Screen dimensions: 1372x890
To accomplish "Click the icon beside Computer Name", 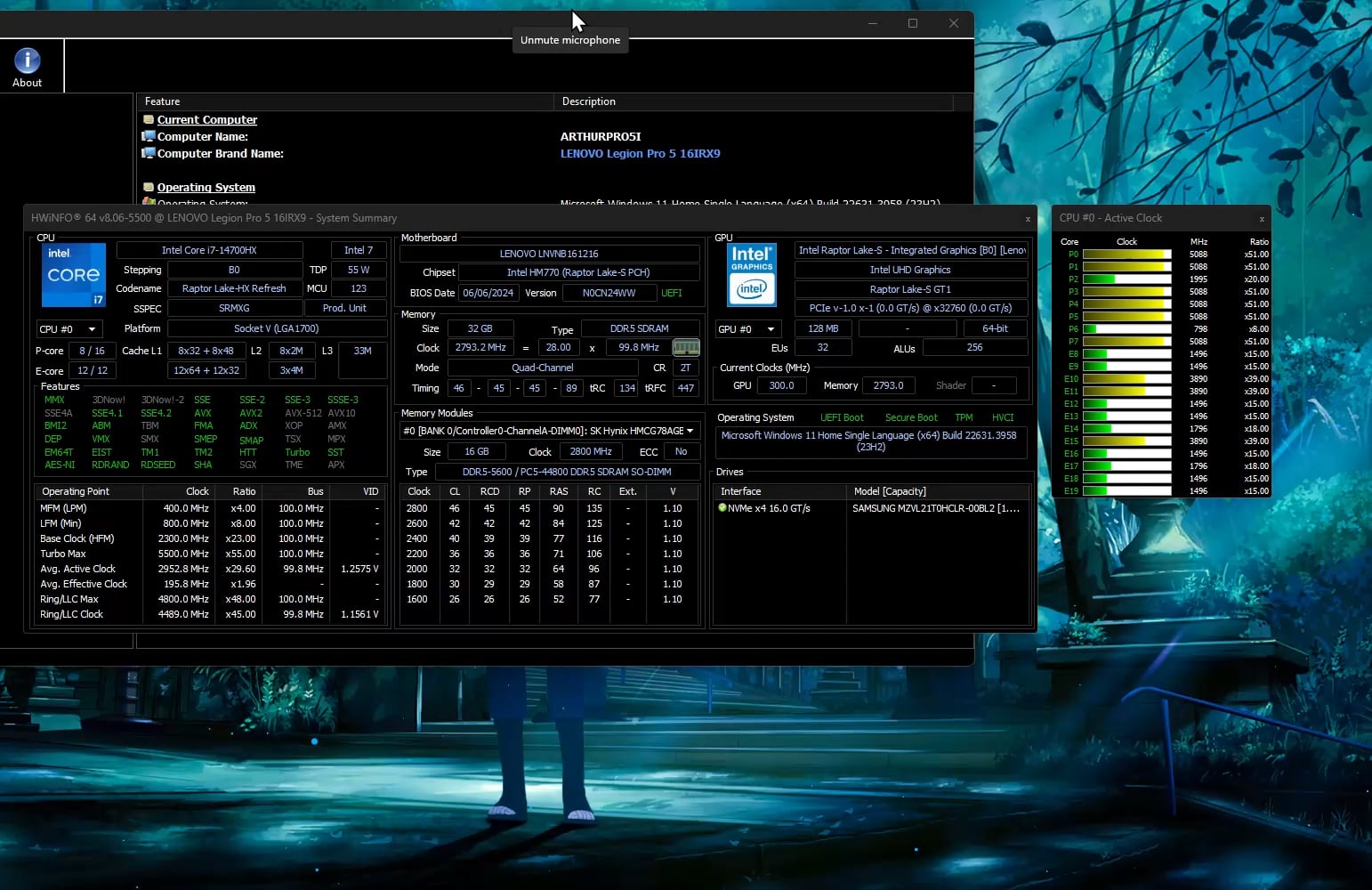I will (149, 136).
